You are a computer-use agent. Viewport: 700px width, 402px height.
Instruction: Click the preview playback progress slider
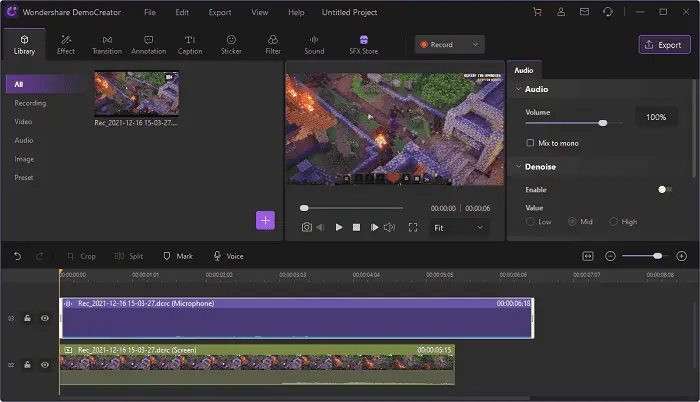coord(352,208)
